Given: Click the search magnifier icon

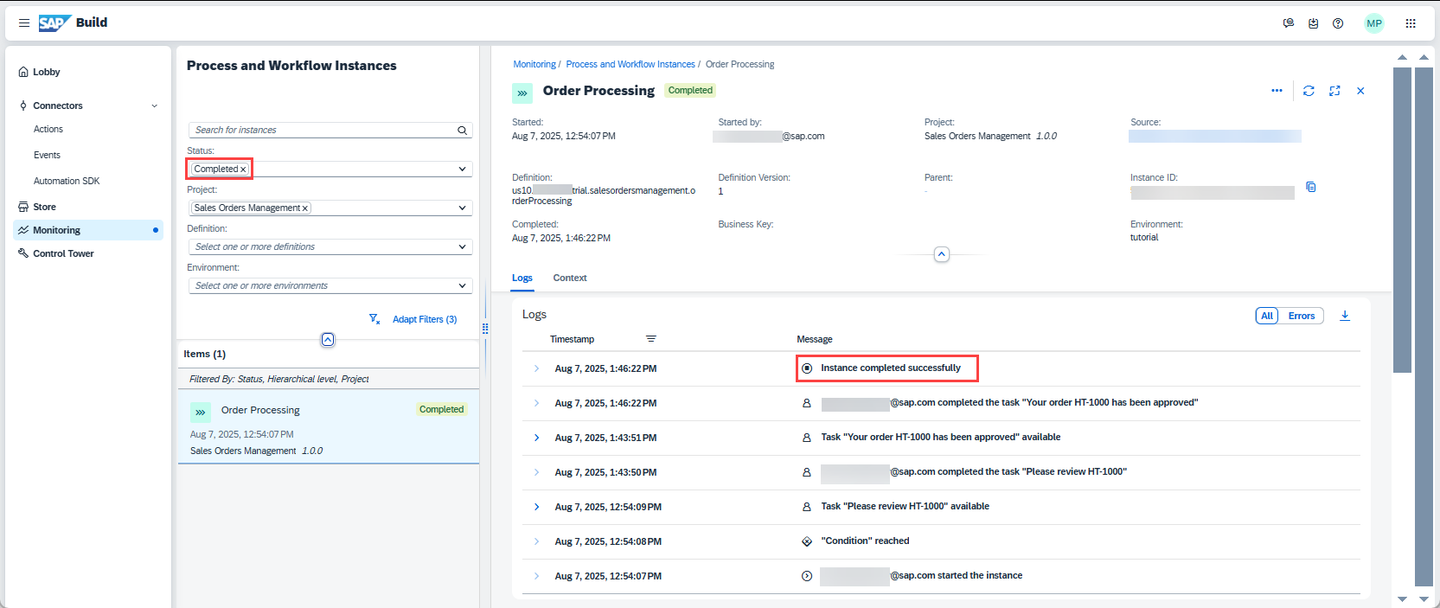Looking at the screenshot, I should click(462, 130).
